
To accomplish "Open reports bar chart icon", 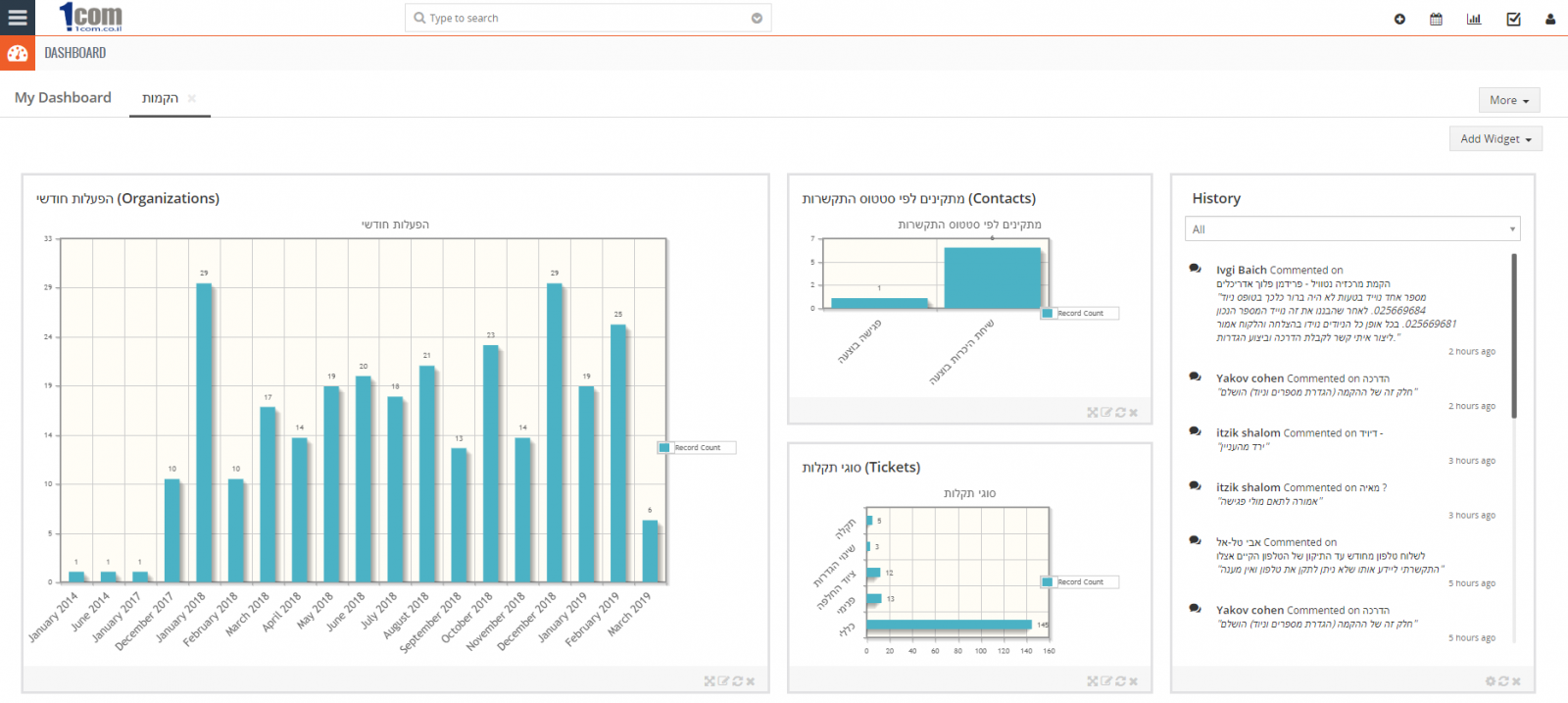I will [1473, 19].
